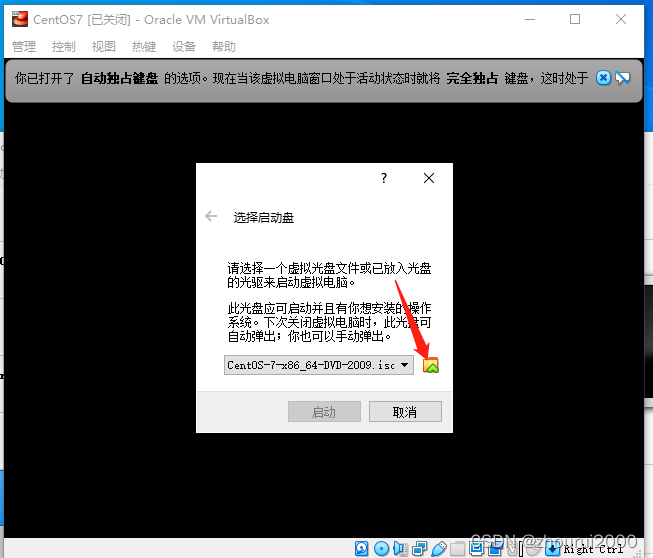Click the VirtualBox logo in title bar
This screenshot has height=558, width=653.
pyautogui.click(x=20, y=19)
